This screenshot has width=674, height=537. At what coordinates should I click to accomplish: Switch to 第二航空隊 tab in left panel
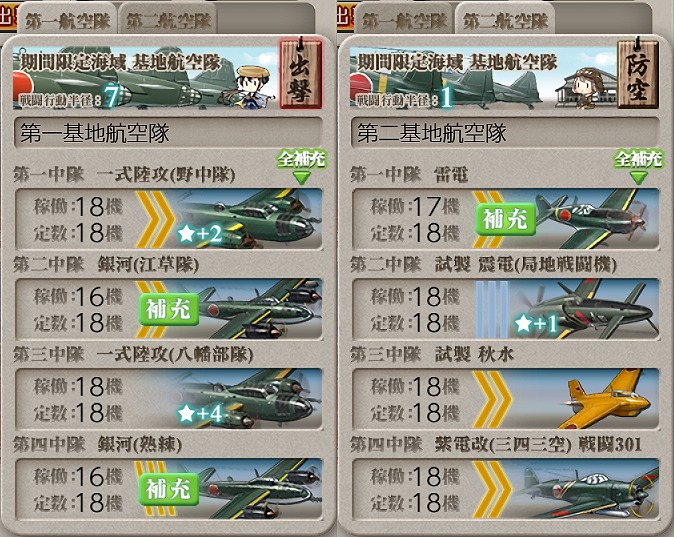(x=168, y=20)
